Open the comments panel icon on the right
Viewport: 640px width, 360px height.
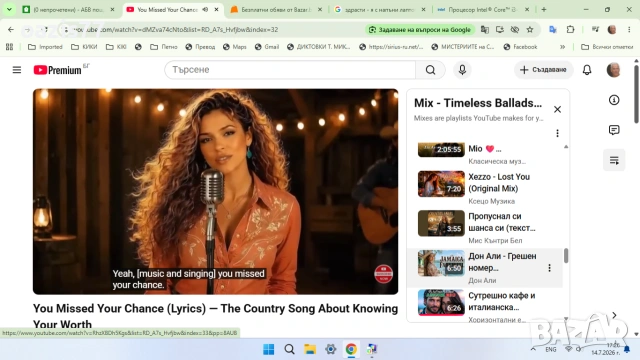click(614, 130)
